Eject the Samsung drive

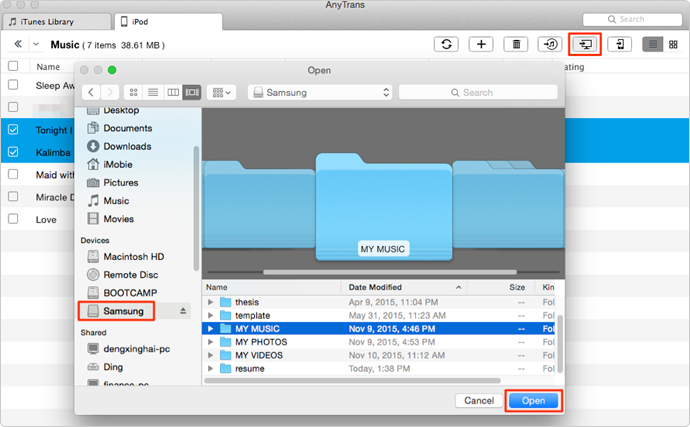pyautogui.click(x=183, y=311)
